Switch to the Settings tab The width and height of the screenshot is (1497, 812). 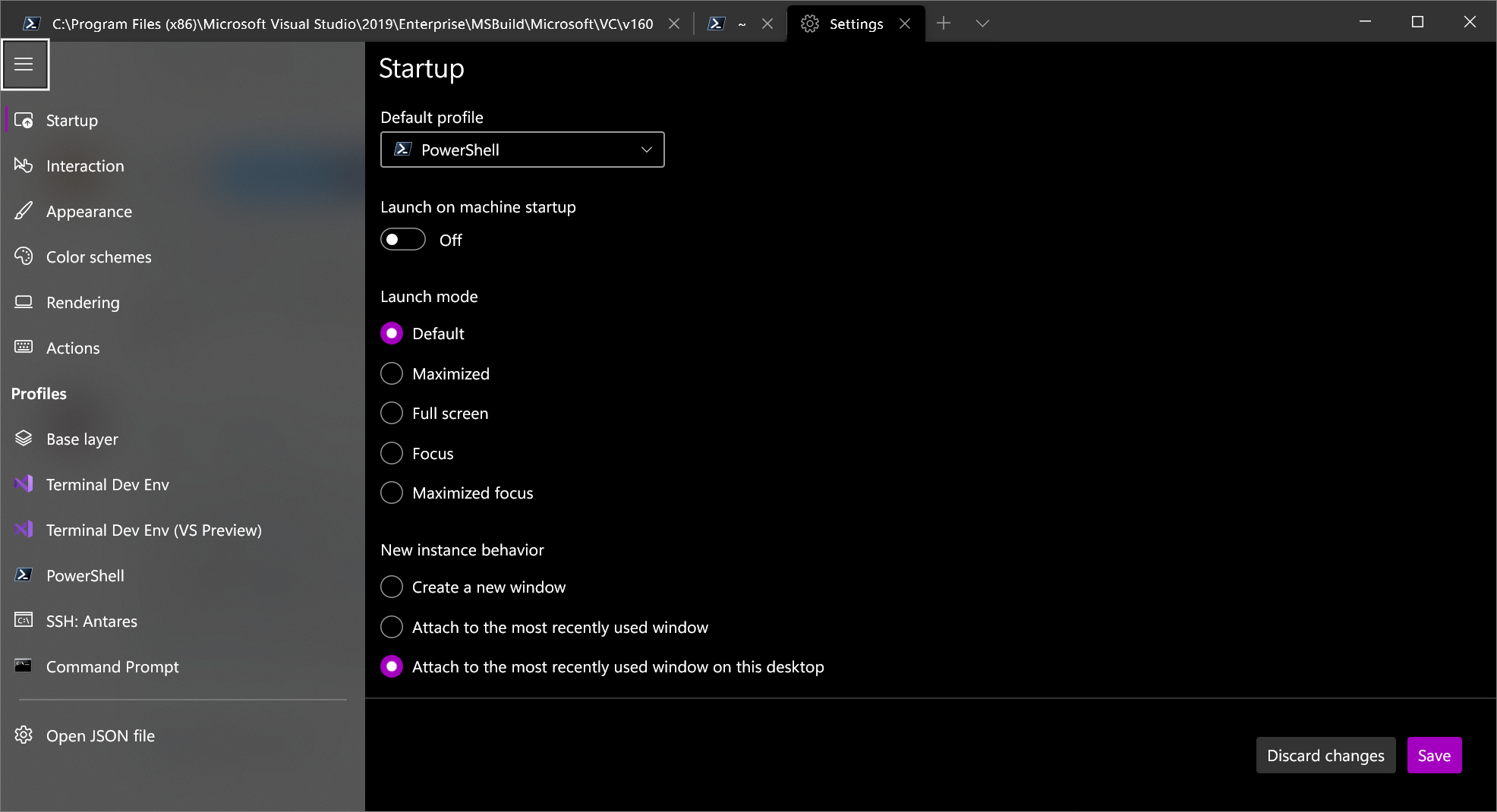click(x=856, y=24)
